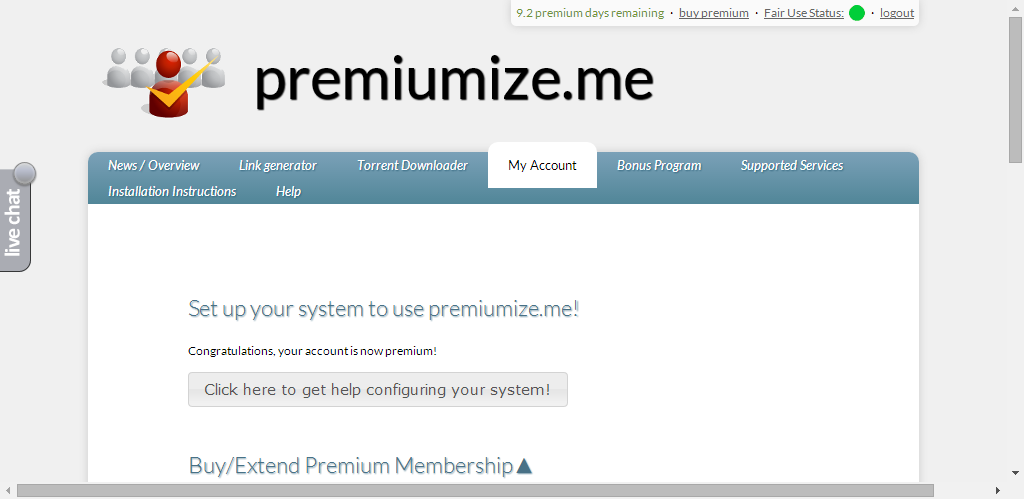Switch to the Link generator tab
The image size is (1024, 499).
[x=277, y=165]
